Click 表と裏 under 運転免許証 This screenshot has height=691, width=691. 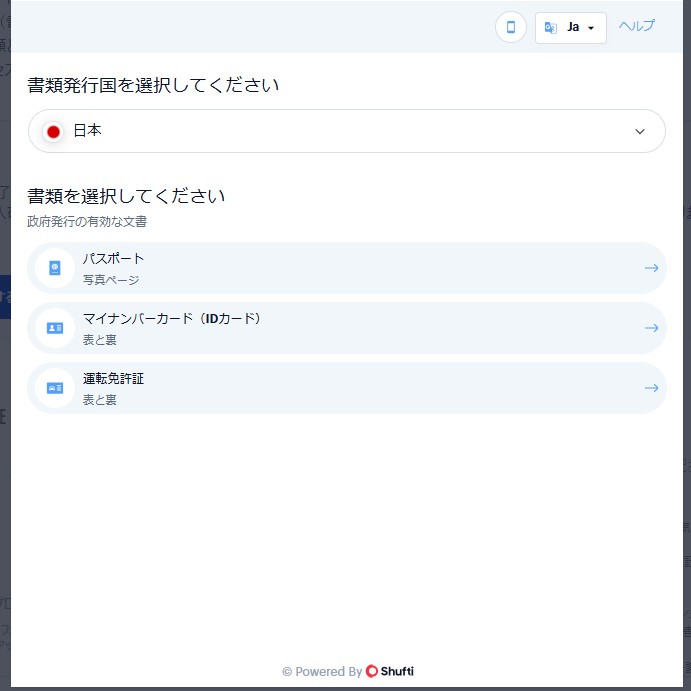click(x=100, y=400)
